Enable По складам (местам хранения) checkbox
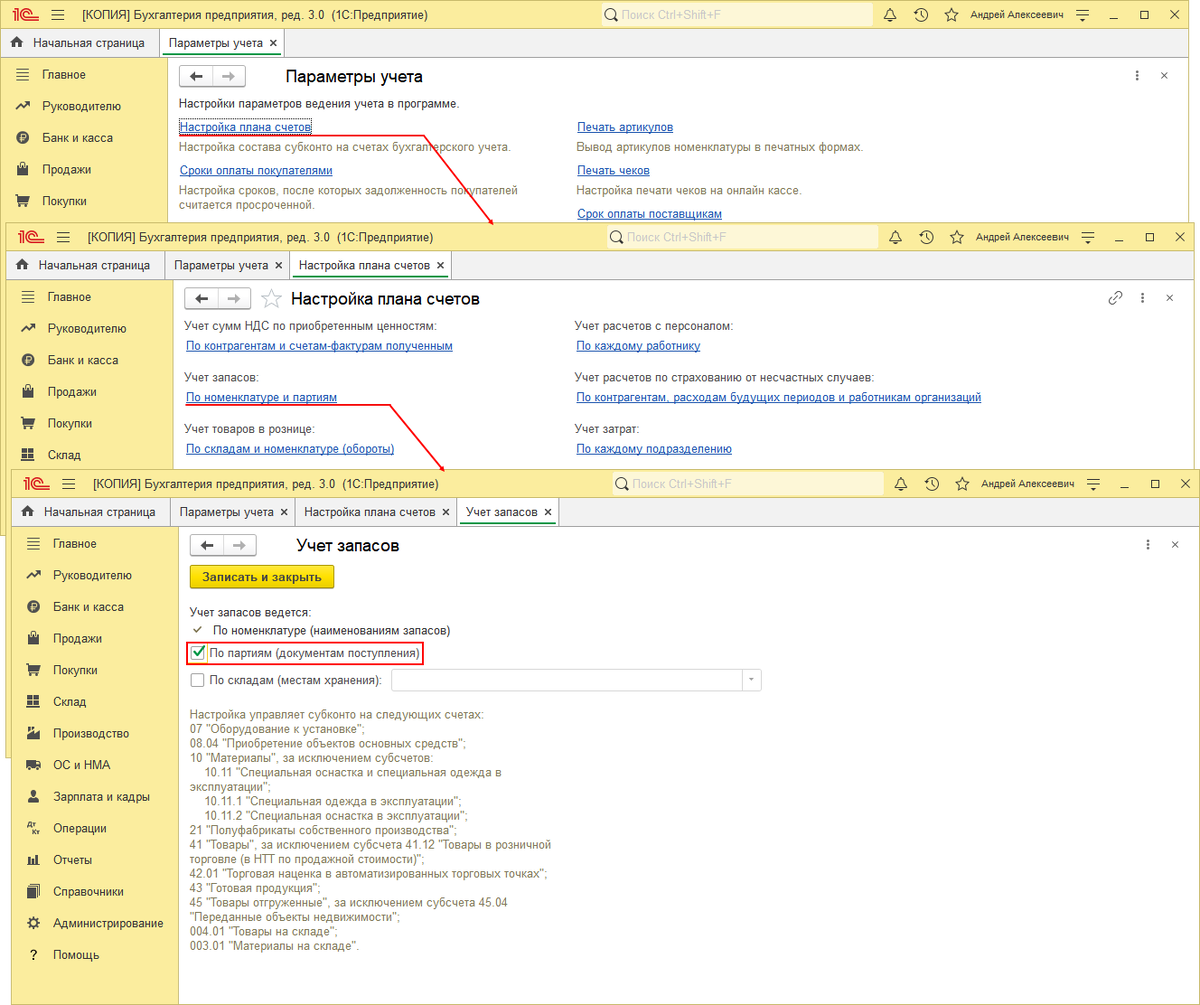Viewport: 1200px width, 1005px height. click(x=197, y=680)
